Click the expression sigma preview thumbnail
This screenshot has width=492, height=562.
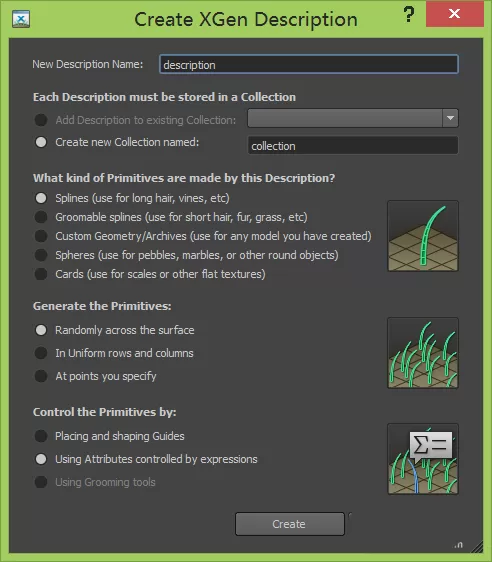[423, 459]
